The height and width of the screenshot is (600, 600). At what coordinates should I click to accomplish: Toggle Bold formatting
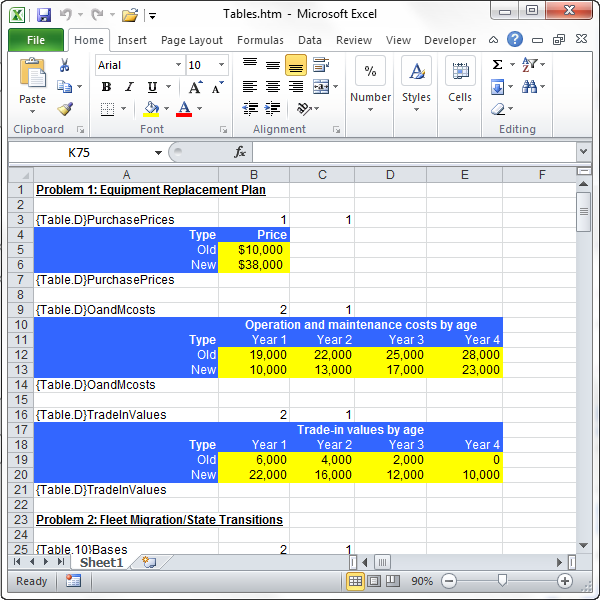tap(106, 87)
